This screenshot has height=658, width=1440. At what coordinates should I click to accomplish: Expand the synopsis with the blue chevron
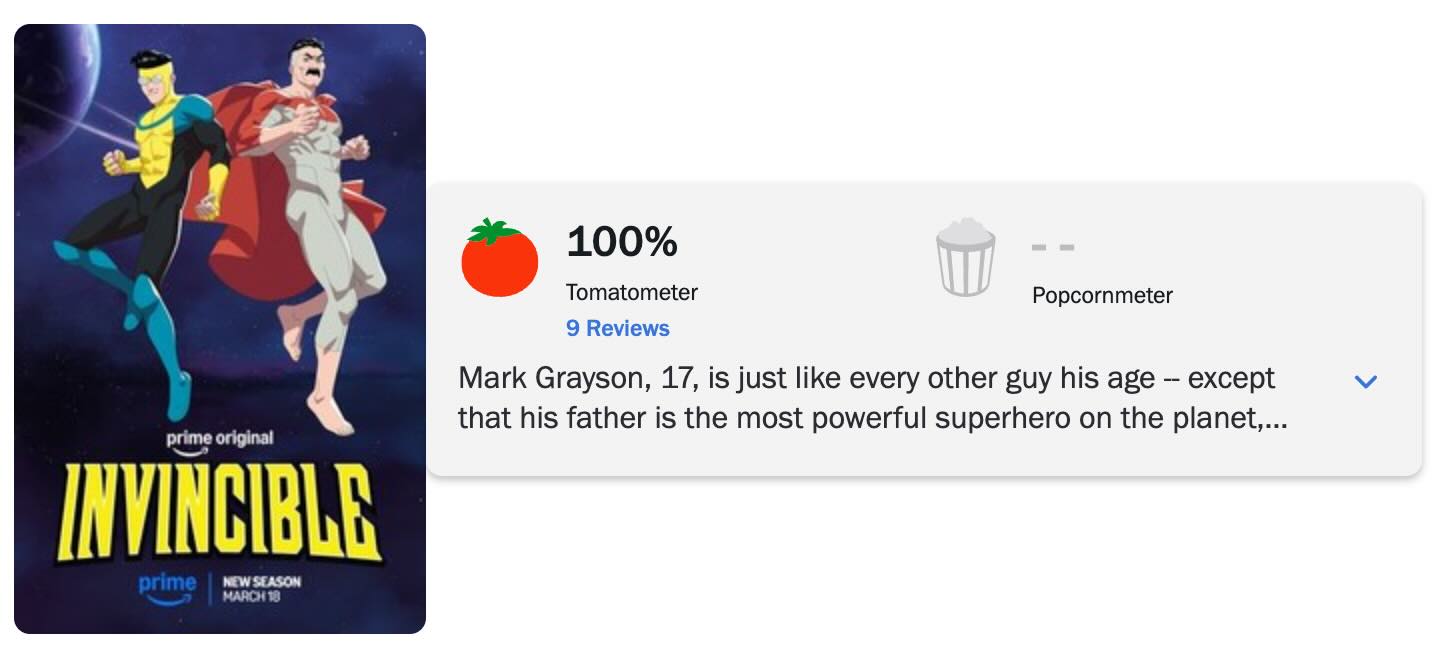(x=1365, y=381)
